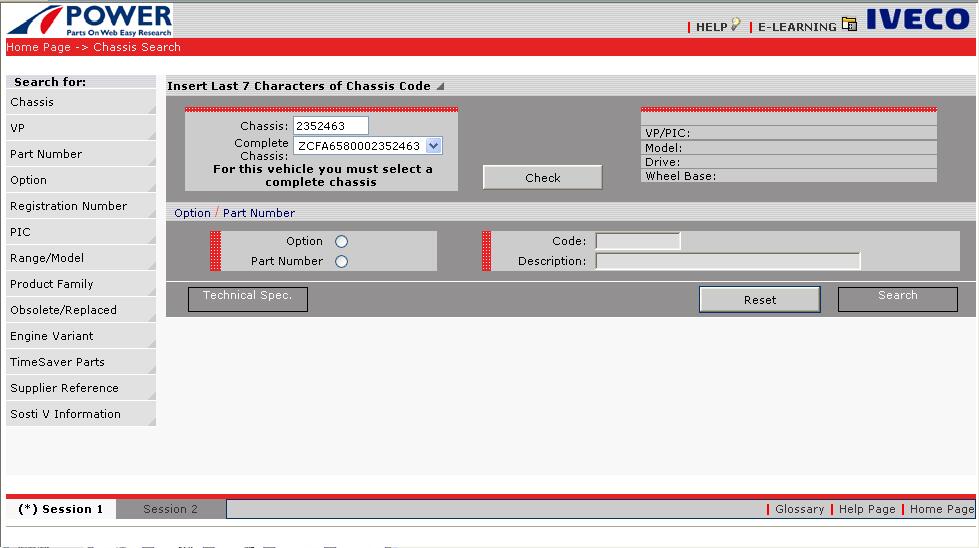Select Range/Model search
Viewport: 979px width, 548px height.
(x=81, y=258)
